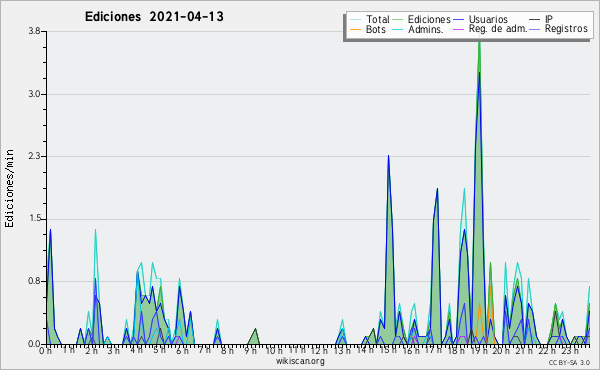The image size is (600, 370).
Task: Click the '19 h' x-axis label
Action: (x=478, y=350)
